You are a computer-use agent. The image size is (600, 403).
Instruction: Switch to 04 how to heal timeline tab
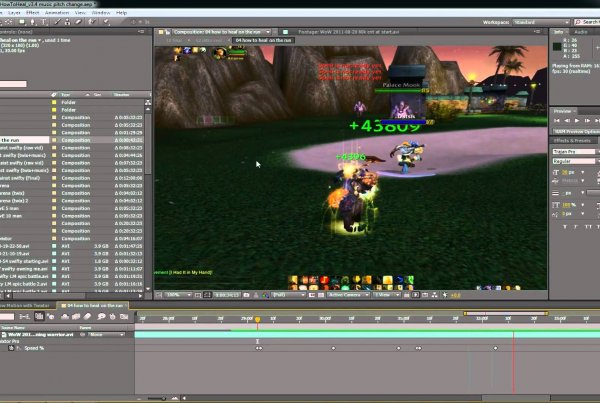click(x=95, y=305)
